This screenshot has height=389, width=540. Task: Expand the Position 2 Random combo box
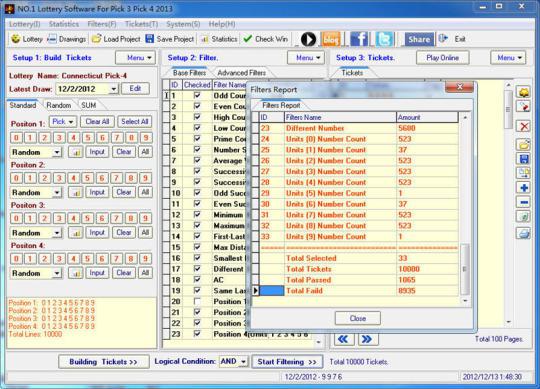coord(57,192)
